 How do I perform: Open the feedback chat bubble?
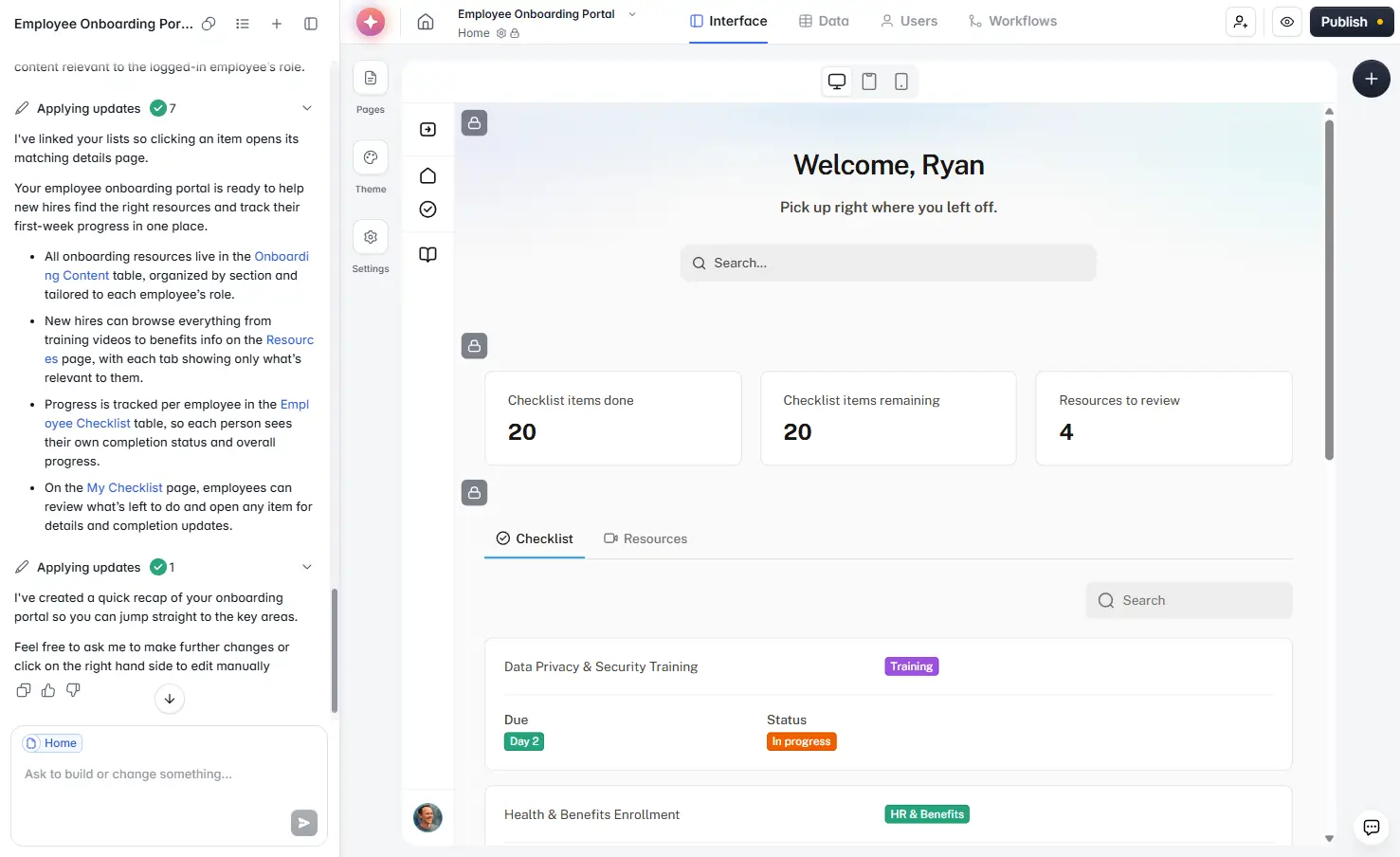pyautogui.click(x=1372, y=828)
